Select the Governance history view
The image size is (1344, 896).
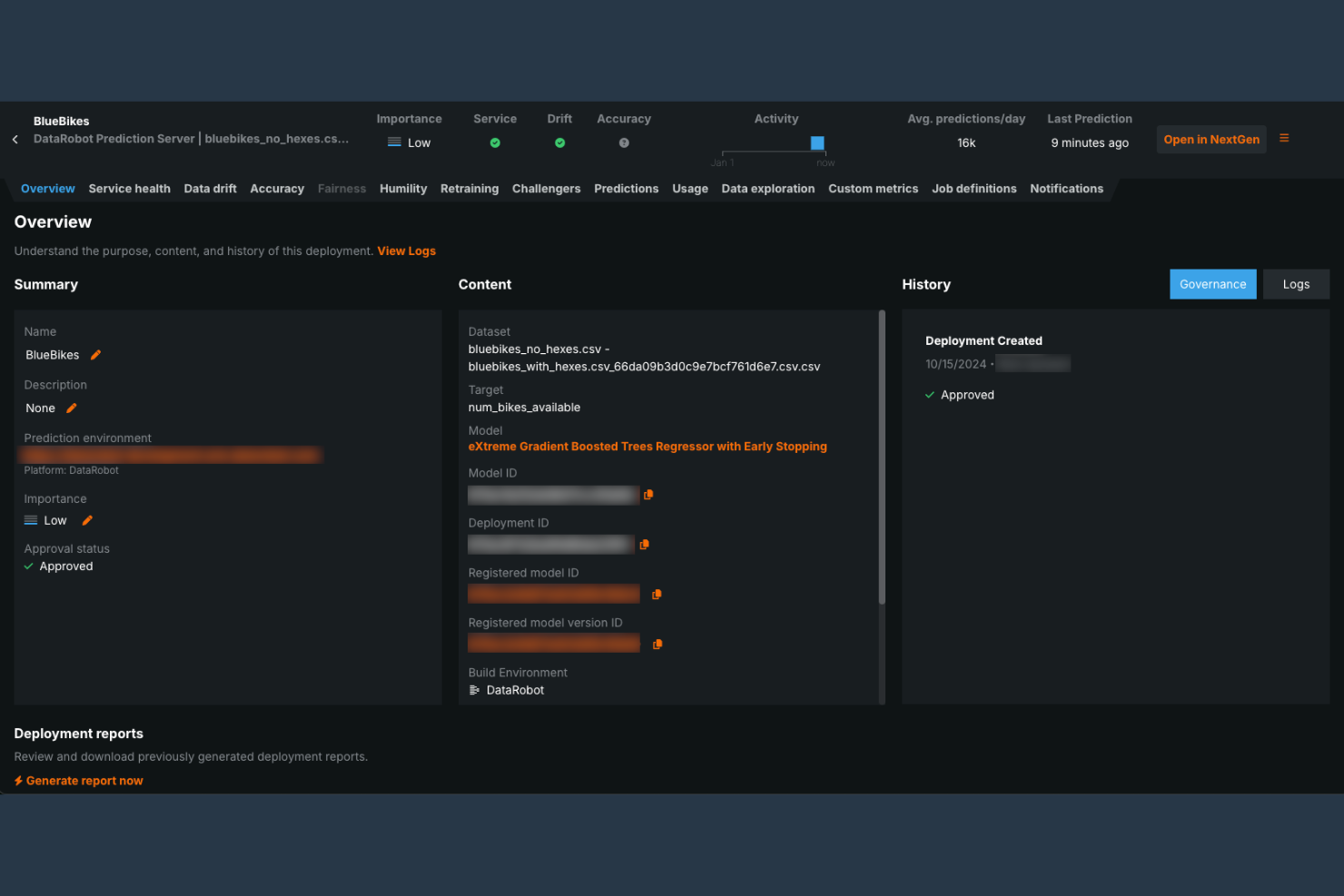pos(1213,284)
